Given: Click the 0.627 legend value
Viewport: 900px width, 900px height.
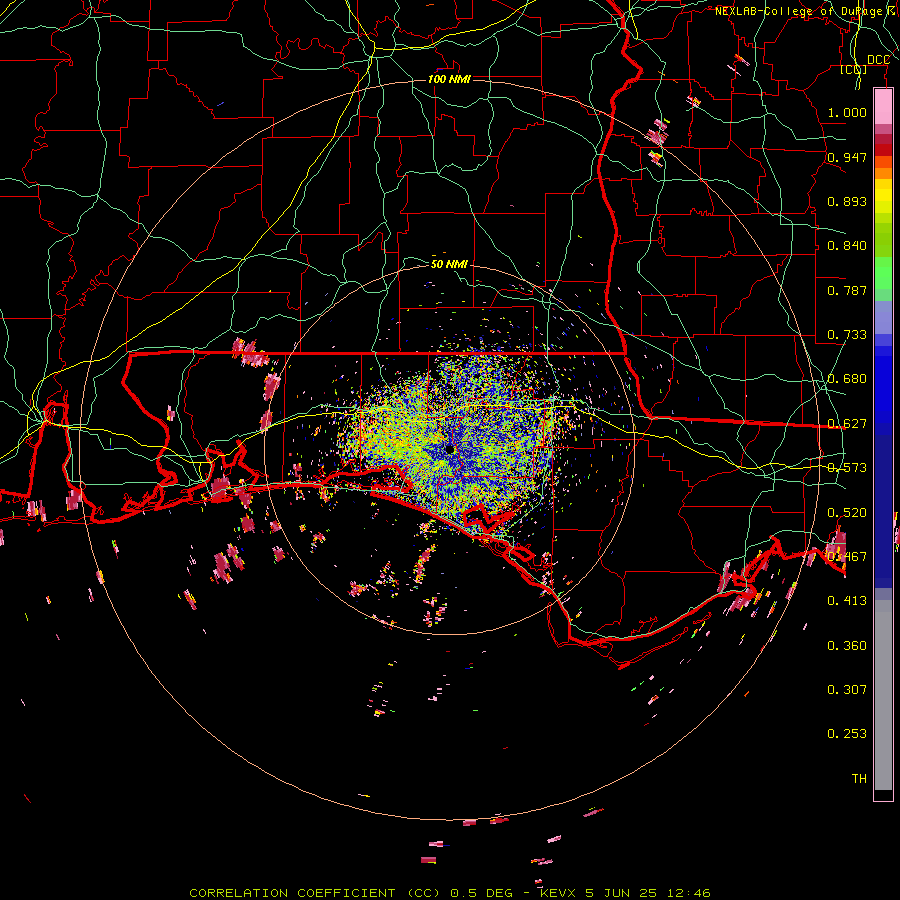Looking at the screenshot, I should tap(847, 424).
